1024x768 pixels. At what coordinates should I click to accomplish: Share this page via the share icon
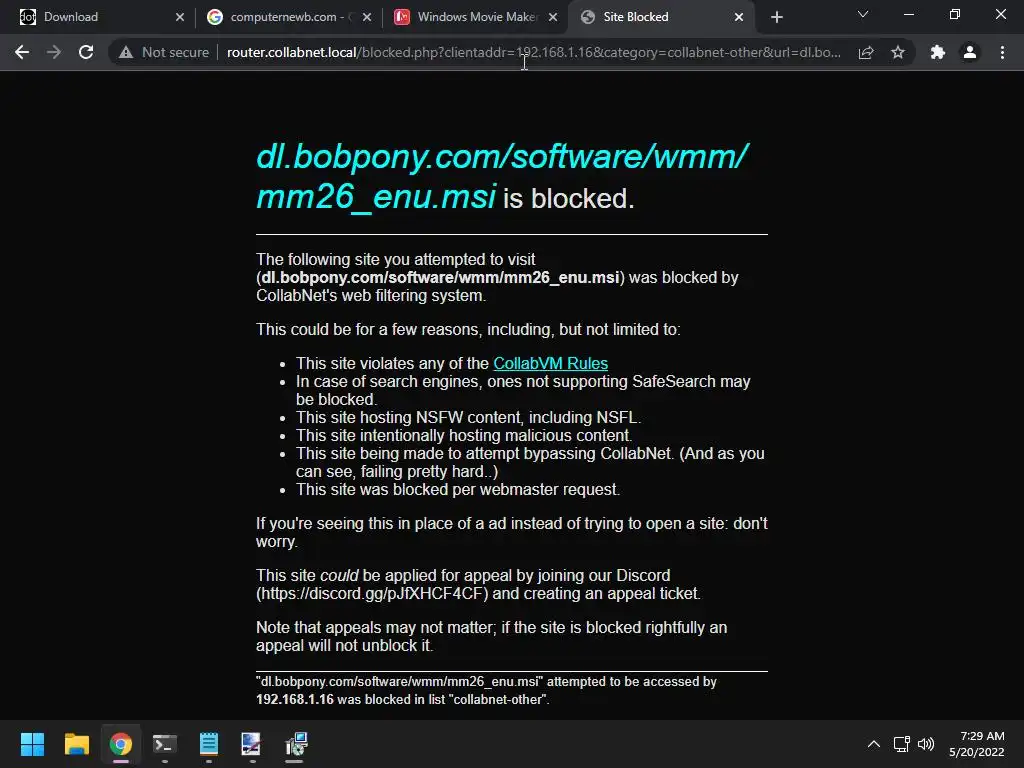[866, 52]
